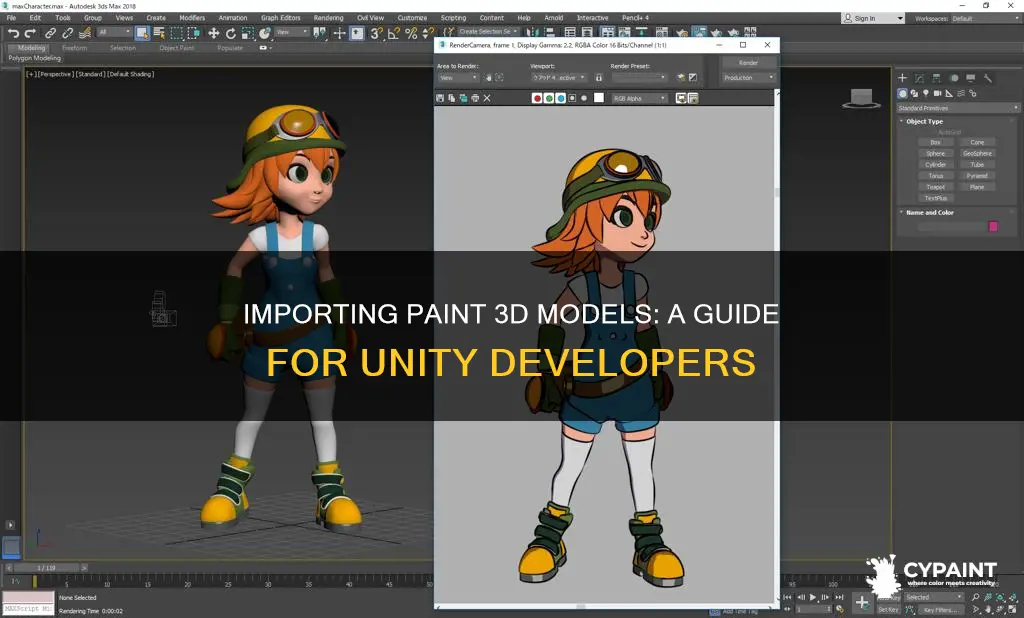Click the Teapot primitive button
Viewport: 1024px width, 618px height.
point(936,187)
